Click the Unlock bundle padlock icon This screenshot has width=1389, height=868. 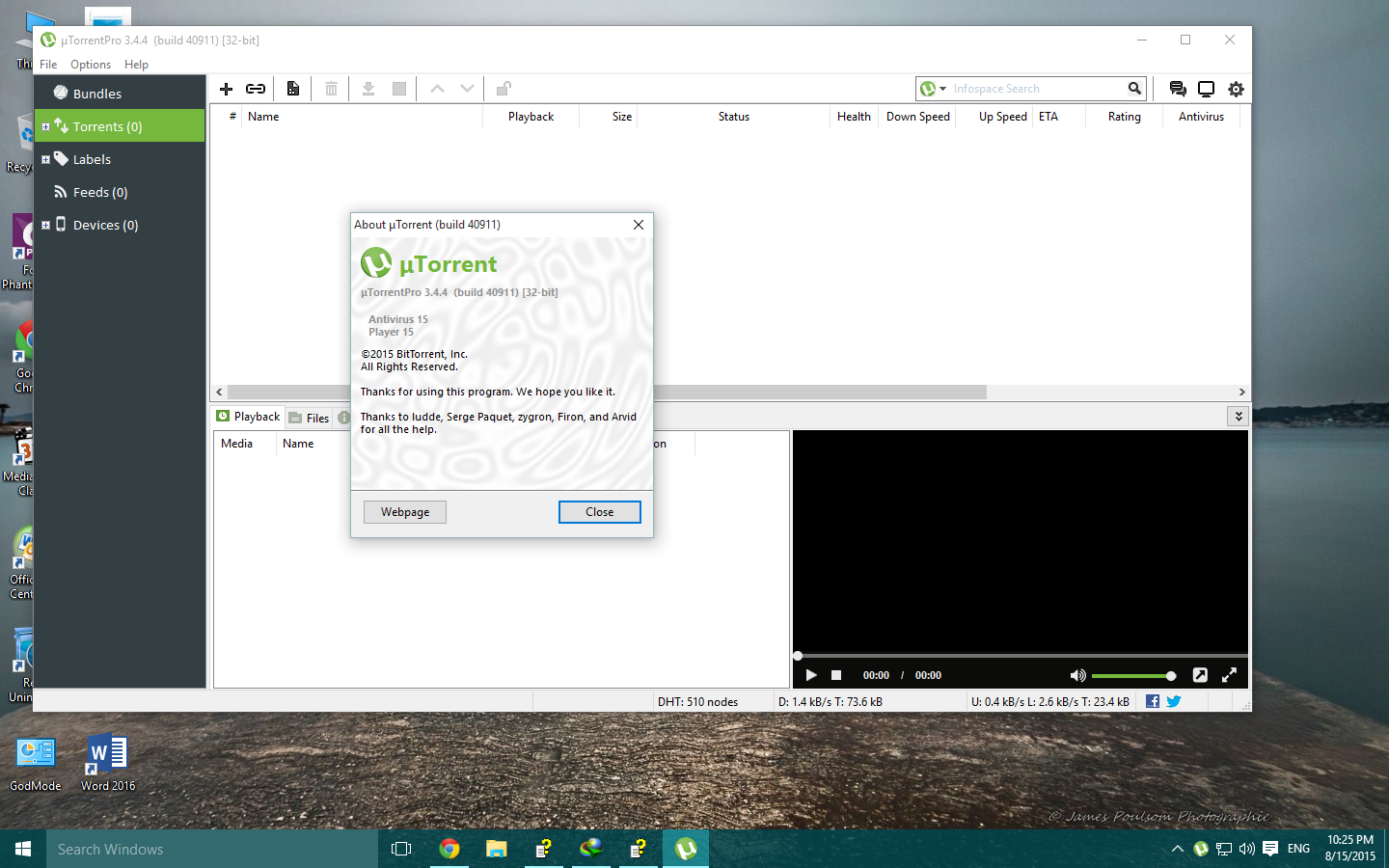[x=504, y=89]
